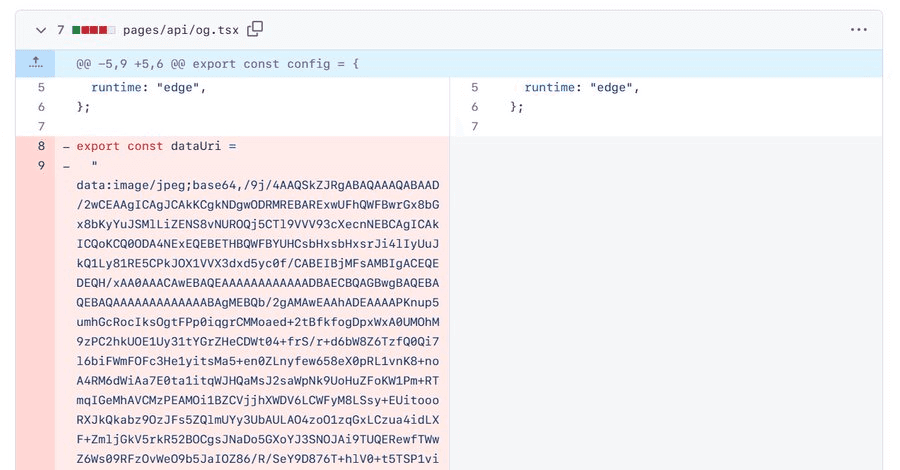The image size is (900, 470).
Task: Select deleted line number 8
Action: (x=41, y=146)
